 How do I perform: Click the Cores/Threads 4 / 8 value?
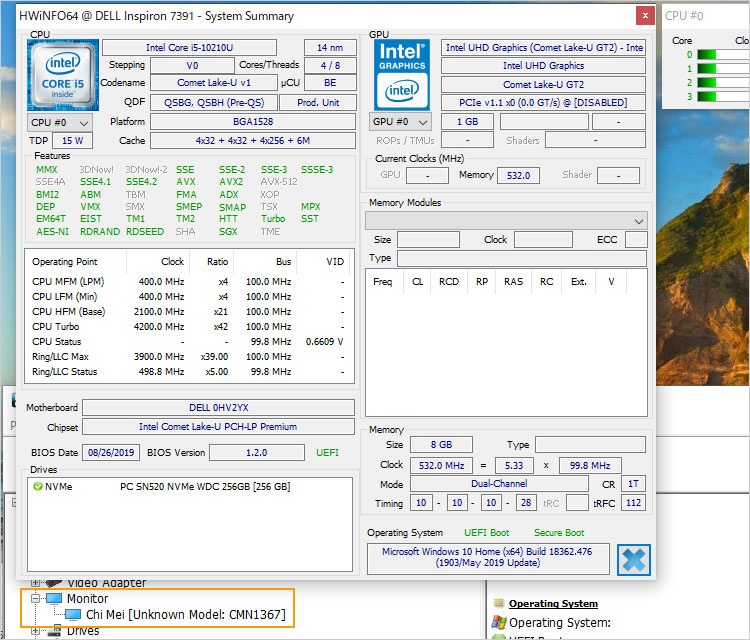click(331, 66)
